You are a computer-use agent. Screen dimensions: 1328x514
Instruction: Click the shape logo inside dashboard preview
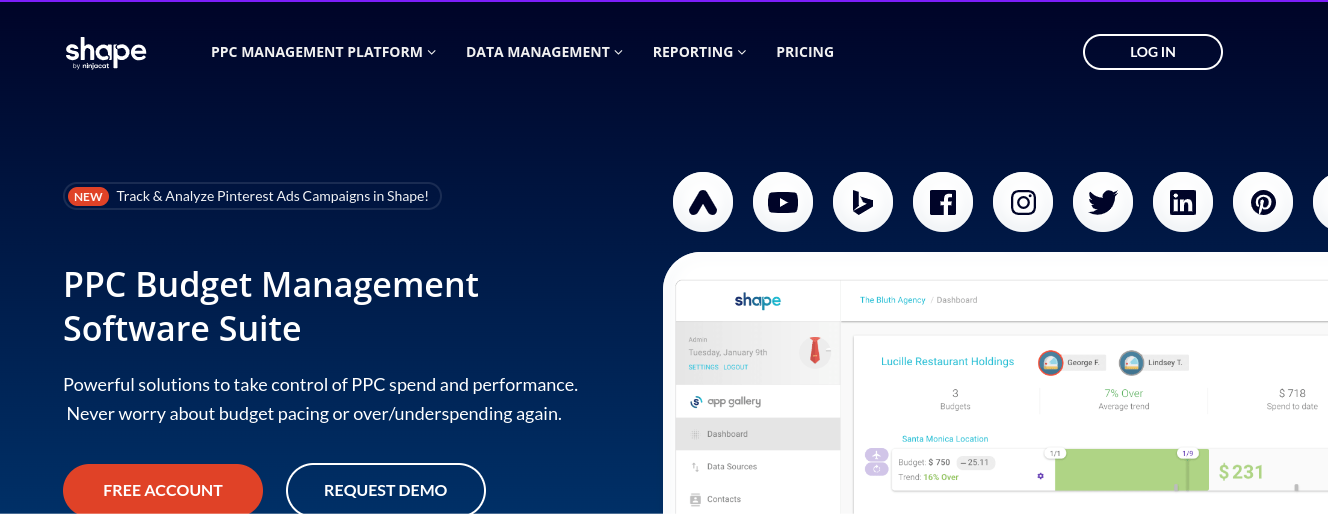coord(757,300)
